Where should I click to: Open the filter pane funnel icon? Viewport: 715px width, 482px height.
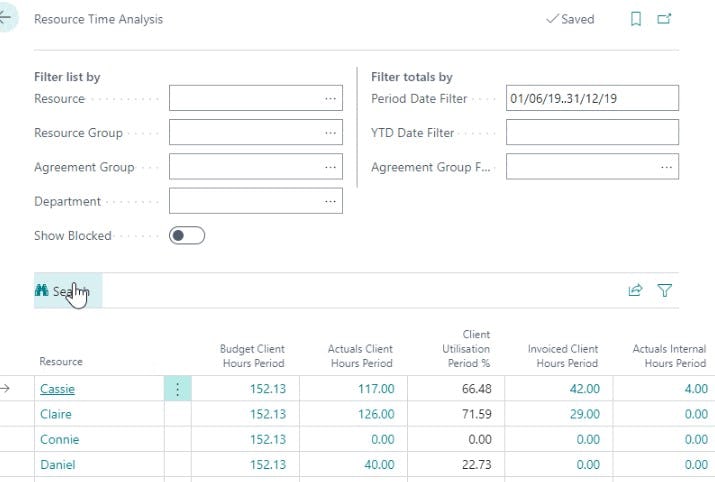[x=665, y=291]
